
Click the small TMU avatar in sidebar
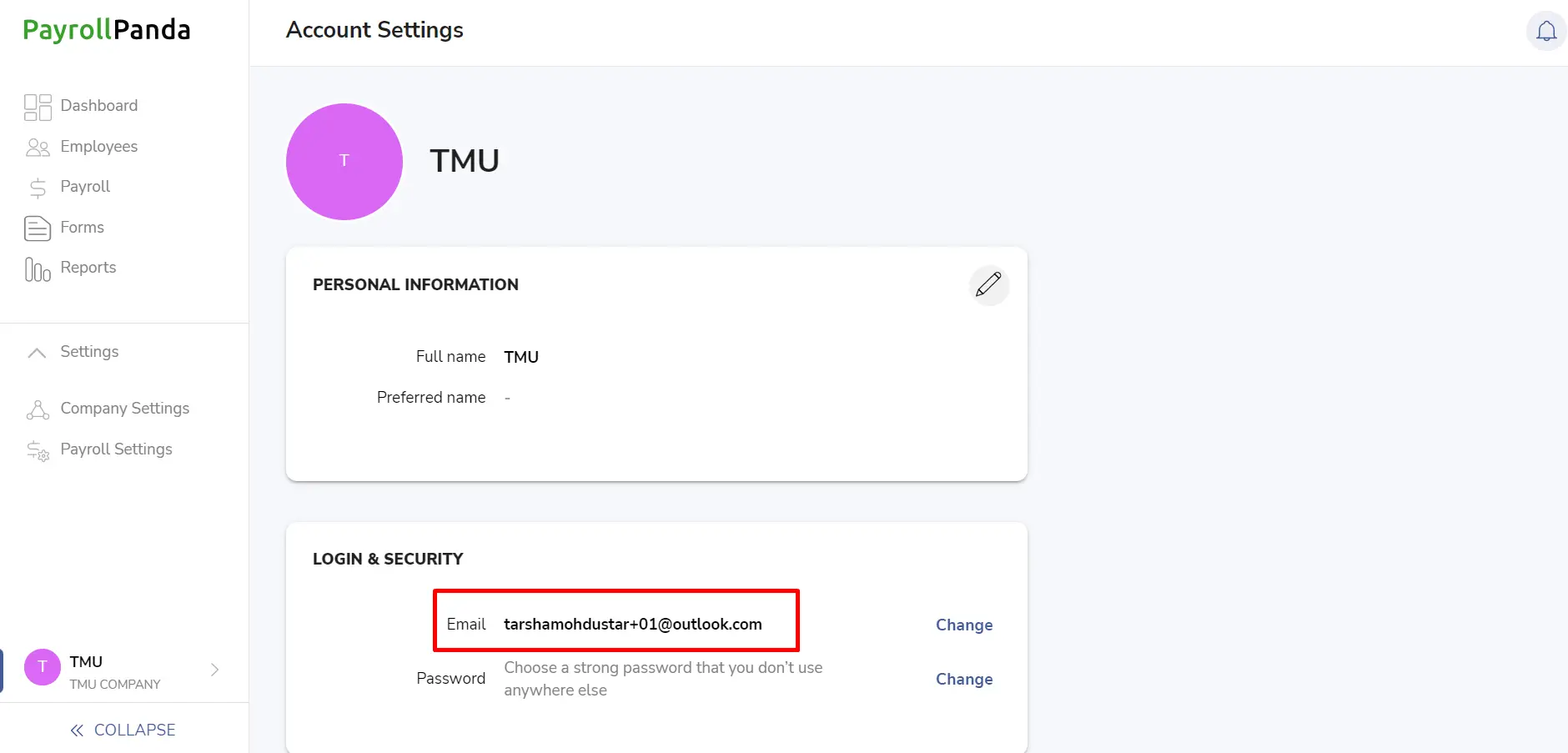coord(43,667)
